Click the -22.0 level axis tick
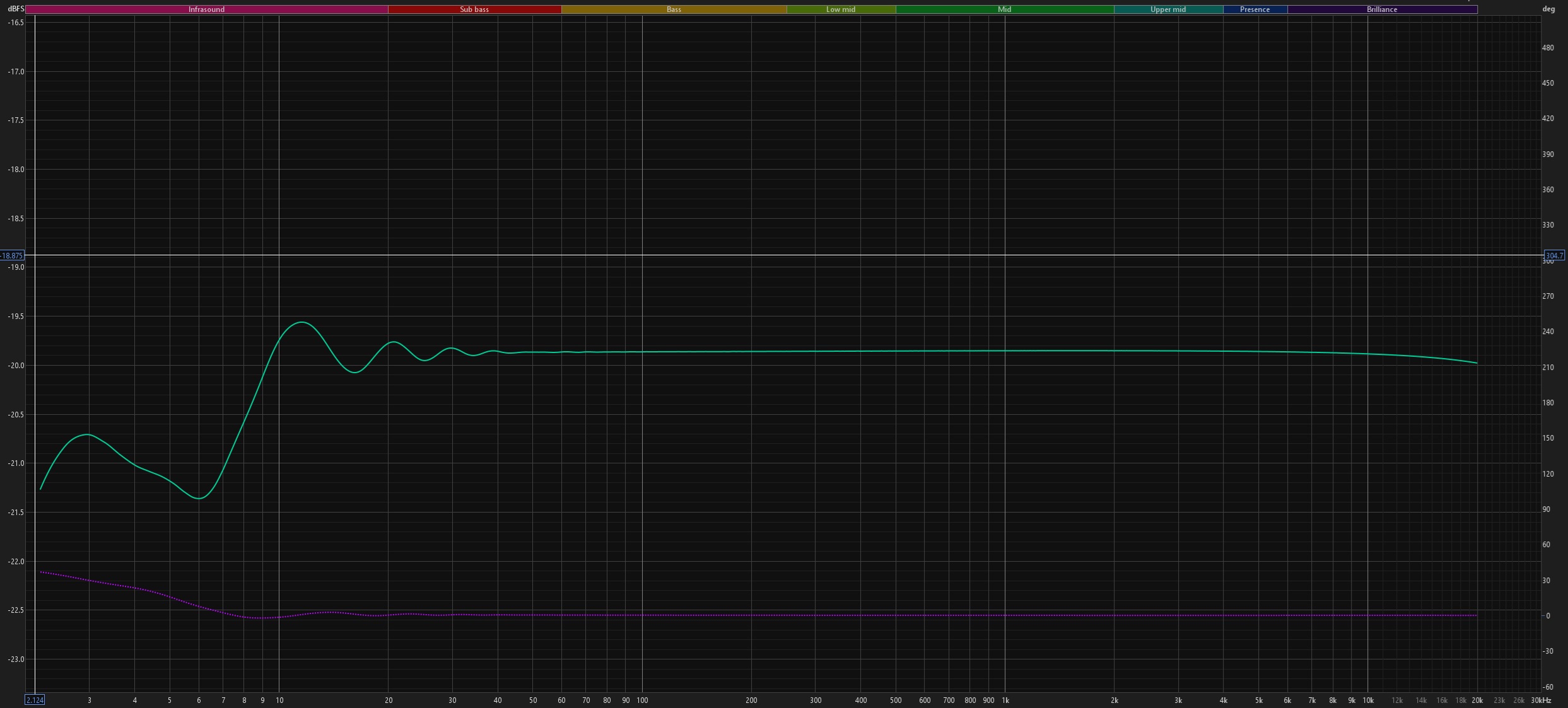The width and height of the screenshot is (1568, 708). point(16,561)
